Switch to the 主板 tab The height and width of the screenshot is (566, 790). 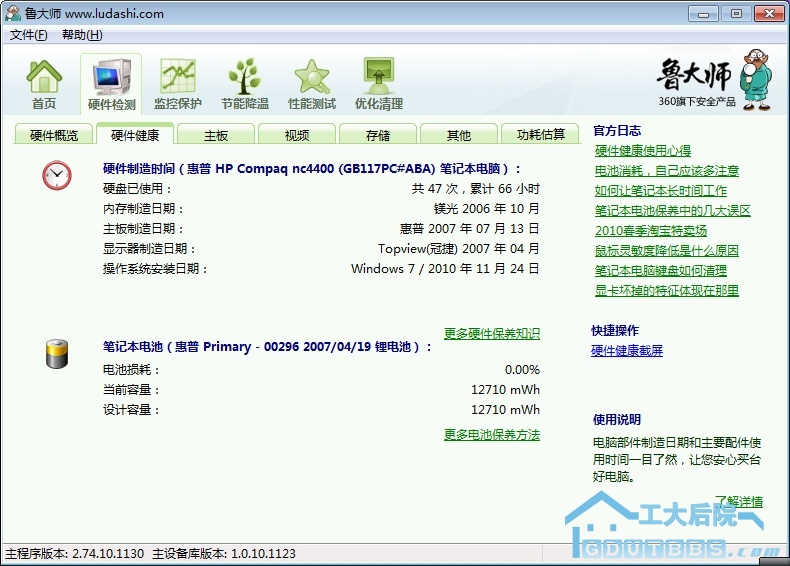[216, 135]
